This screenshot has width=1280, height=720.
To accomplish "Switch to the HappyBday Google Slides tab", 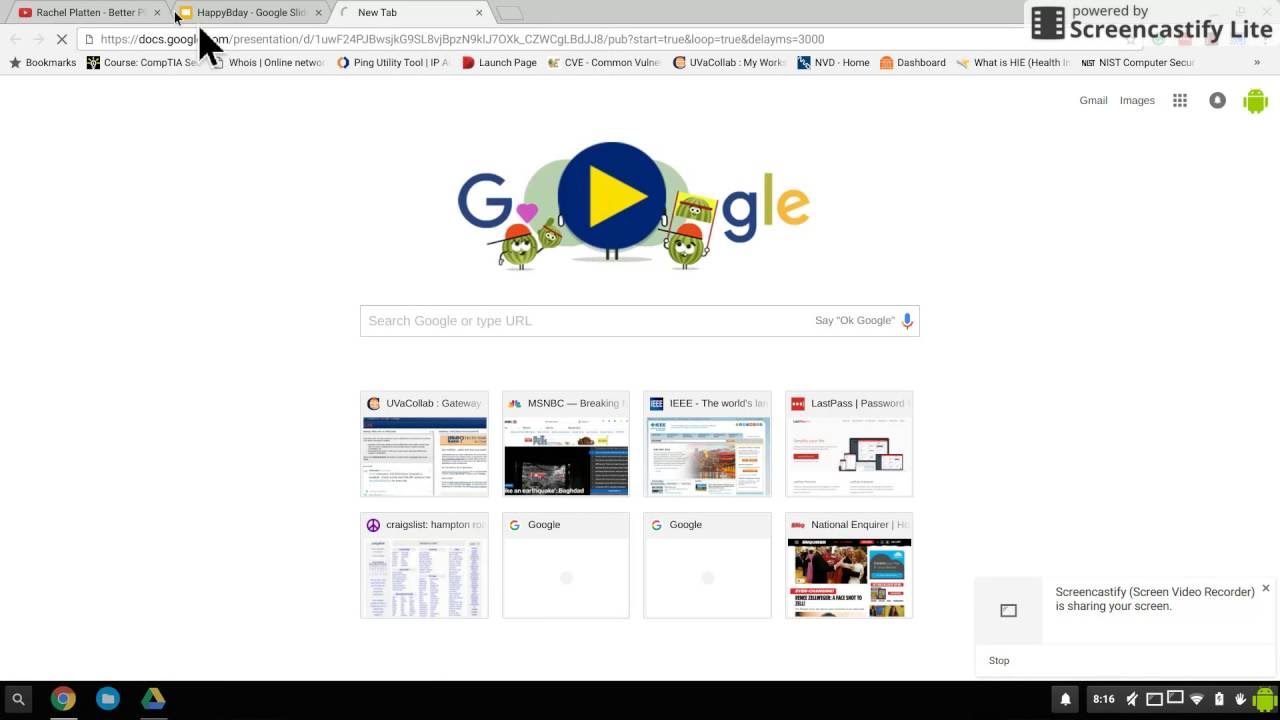I will click(250, 13).
